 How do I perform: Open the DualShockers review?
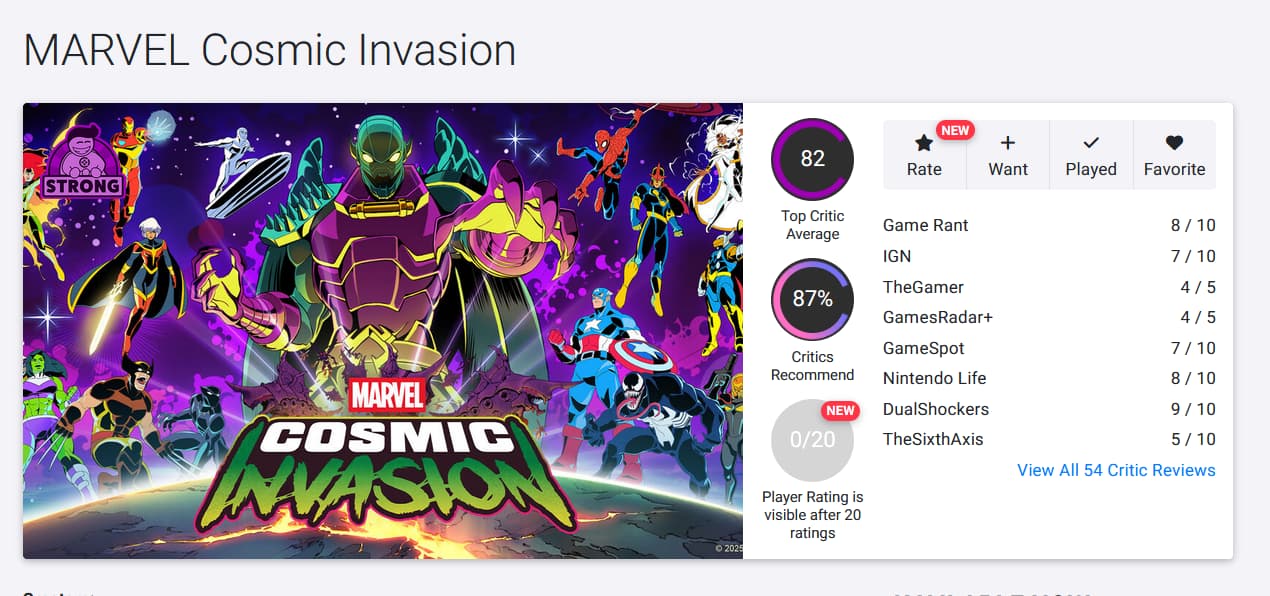[935, 409]
